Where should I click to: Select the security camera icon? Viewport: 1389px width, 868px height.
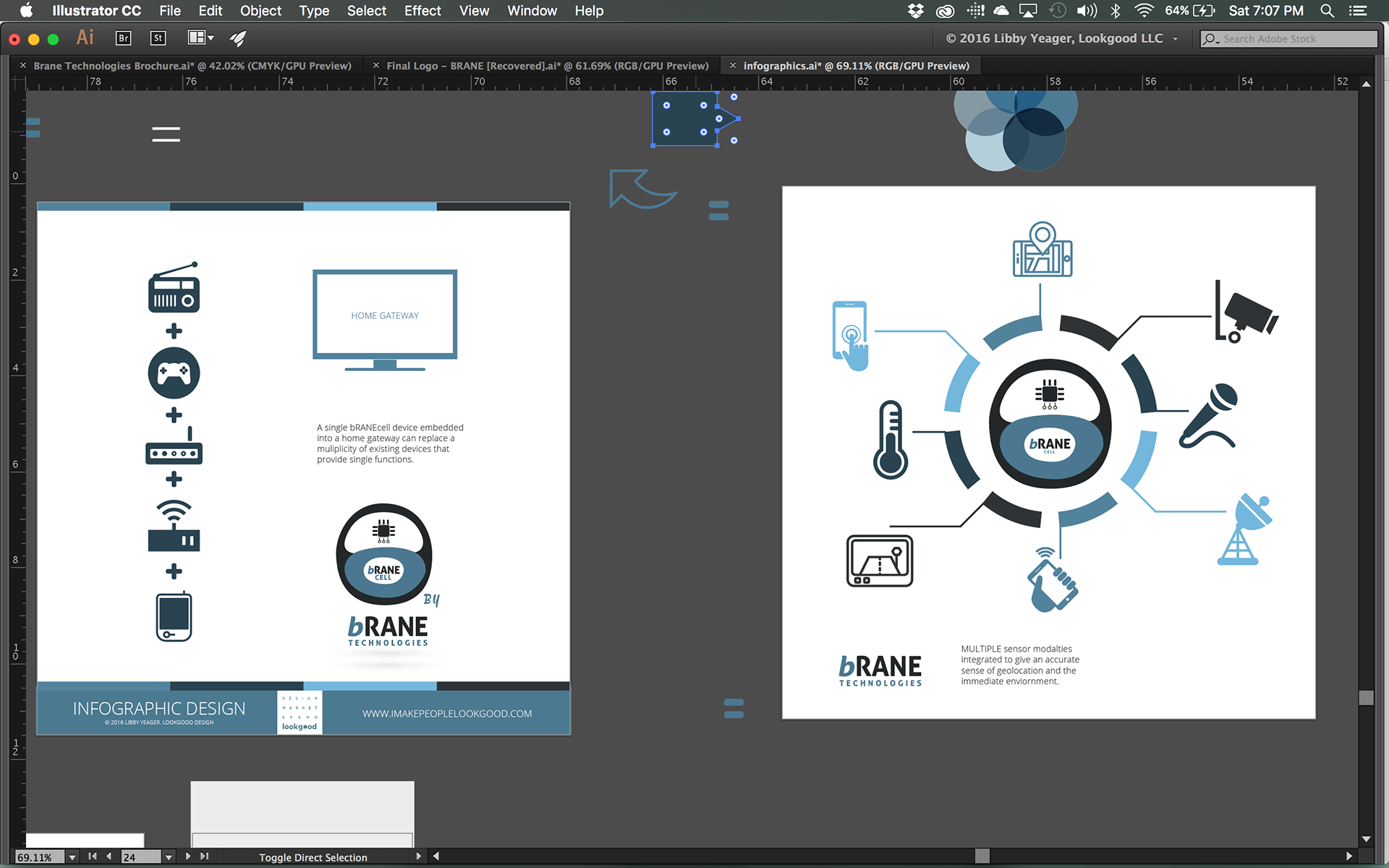(1246, 312)
